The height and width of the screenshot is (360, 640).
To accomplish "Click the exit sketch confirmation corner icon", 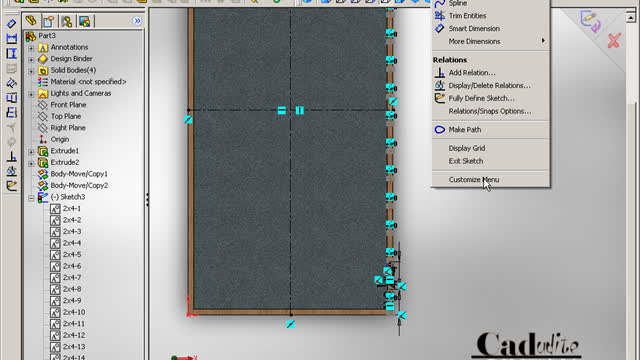I will pos(590,21).
